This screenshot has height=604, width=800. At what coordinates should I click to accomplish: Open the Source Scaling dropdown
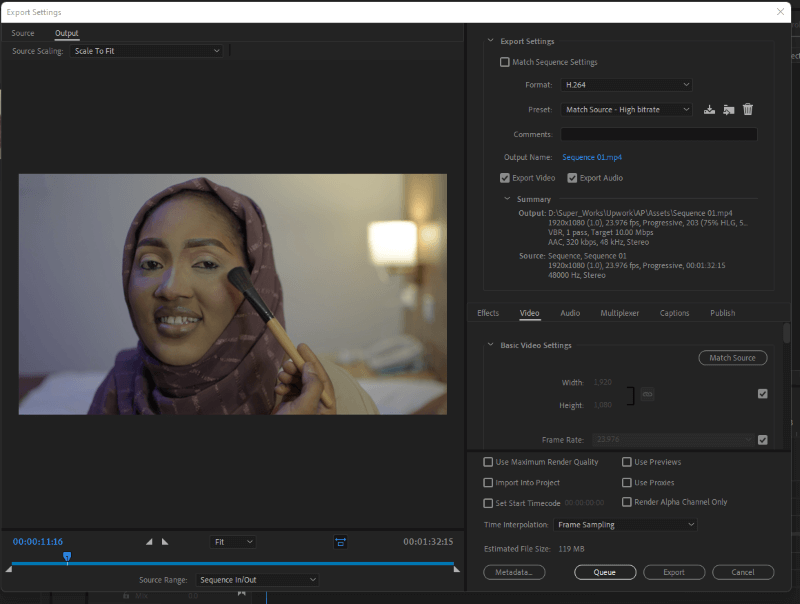click(146, 51)
